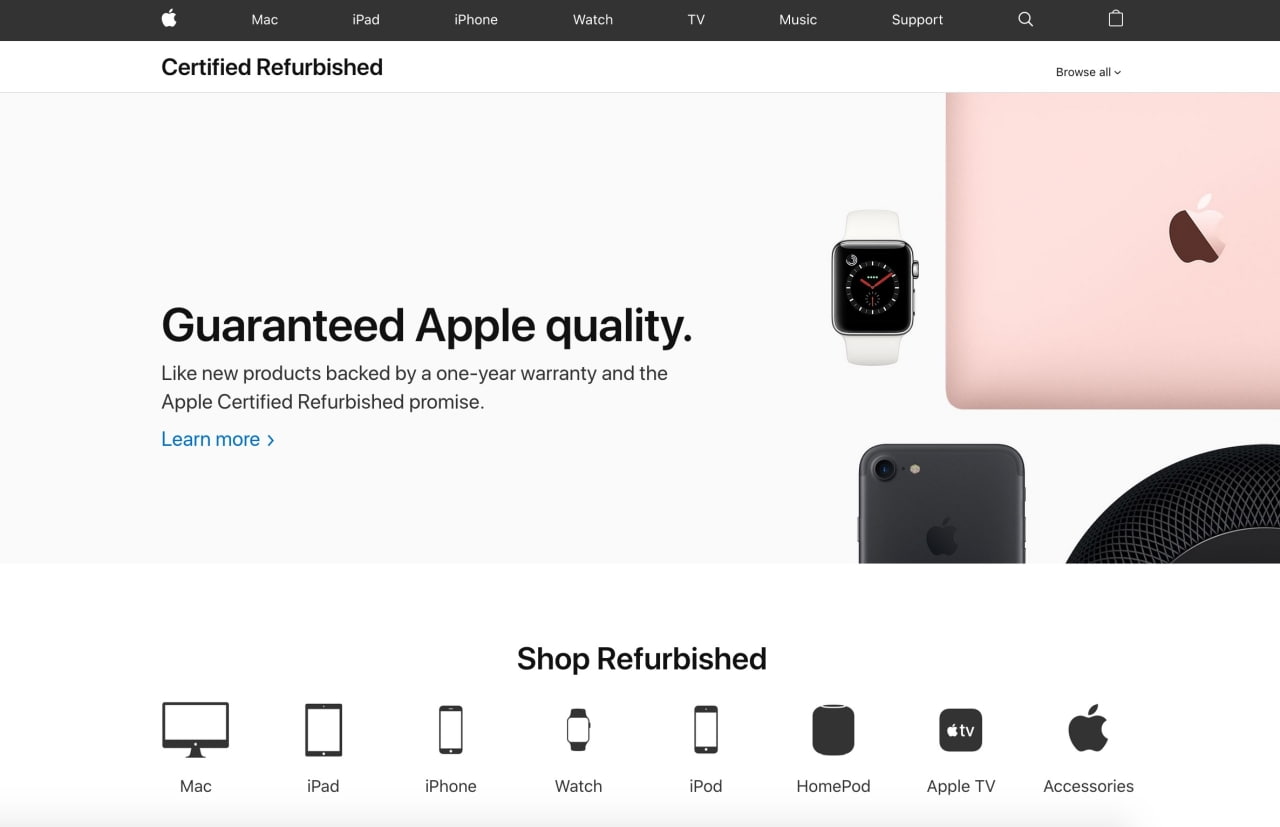Open the Mac menu in top navigation
1280x827 pixels.
coord(264,19)
